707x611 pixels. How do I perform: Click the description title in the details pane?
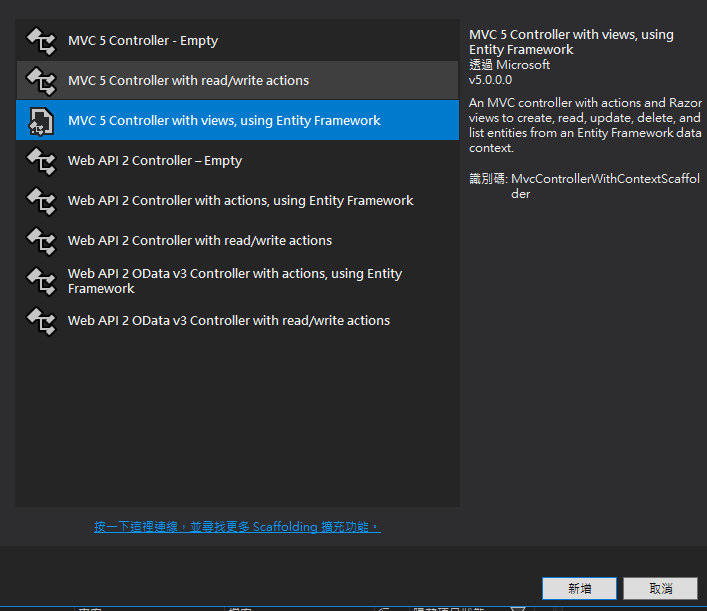(x=571, y=42)
